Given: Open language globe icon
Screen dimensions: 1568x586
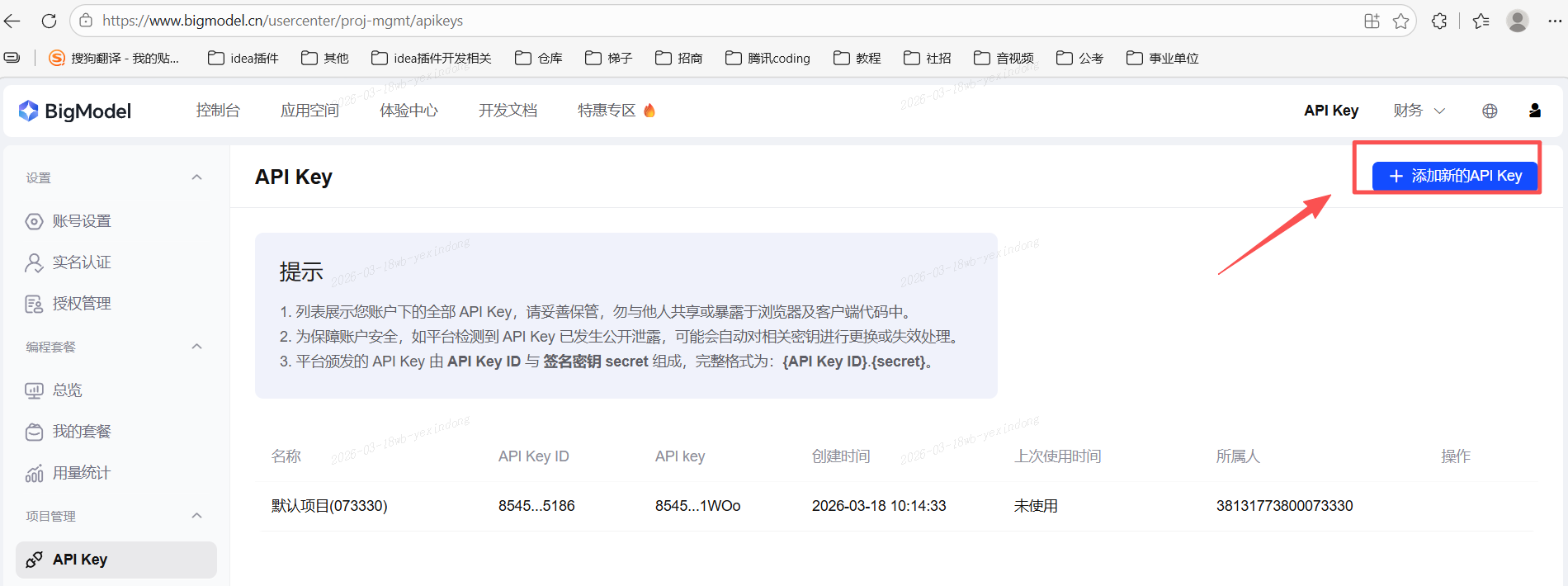Looking at the screenshot, I should [x=1490, y=111].
